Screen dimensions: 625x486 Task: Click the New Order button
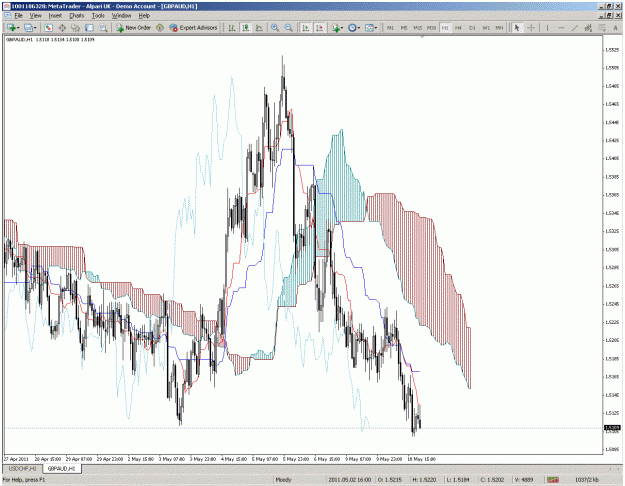(134, 28)
